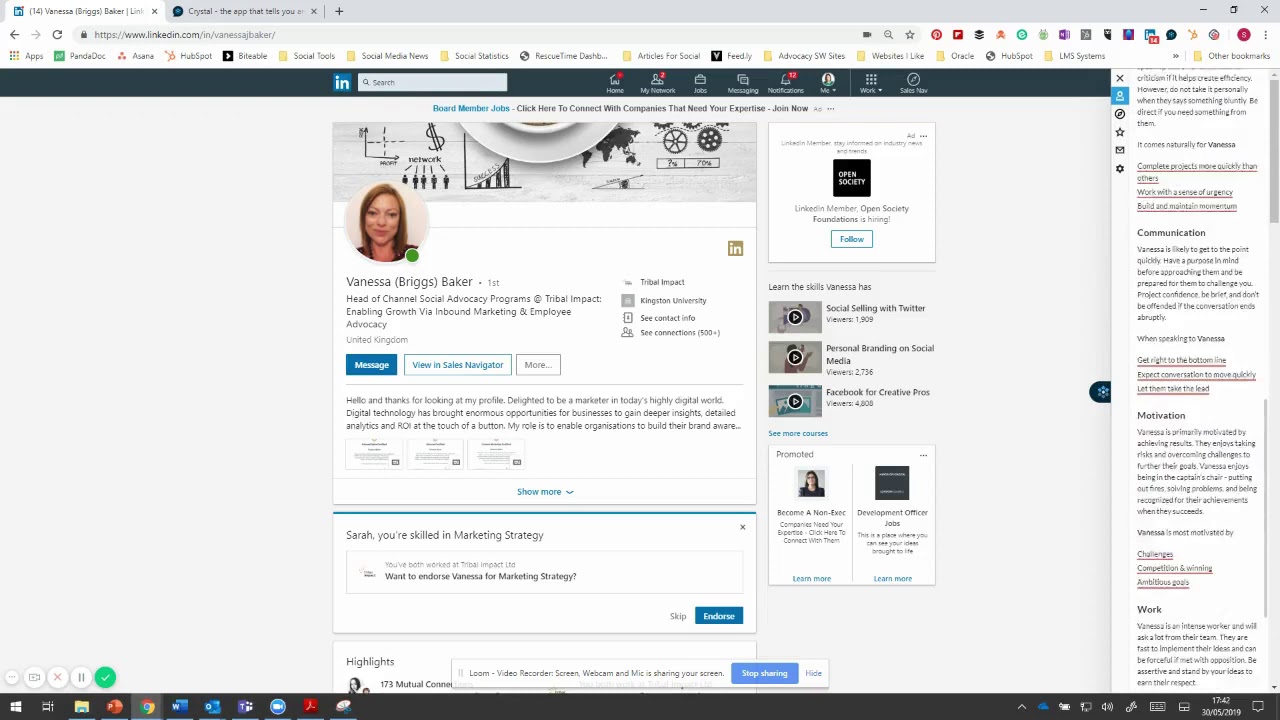
Task: Expand the profile summary with Show more
Action: pyautogui.click(x=545, y=492)
